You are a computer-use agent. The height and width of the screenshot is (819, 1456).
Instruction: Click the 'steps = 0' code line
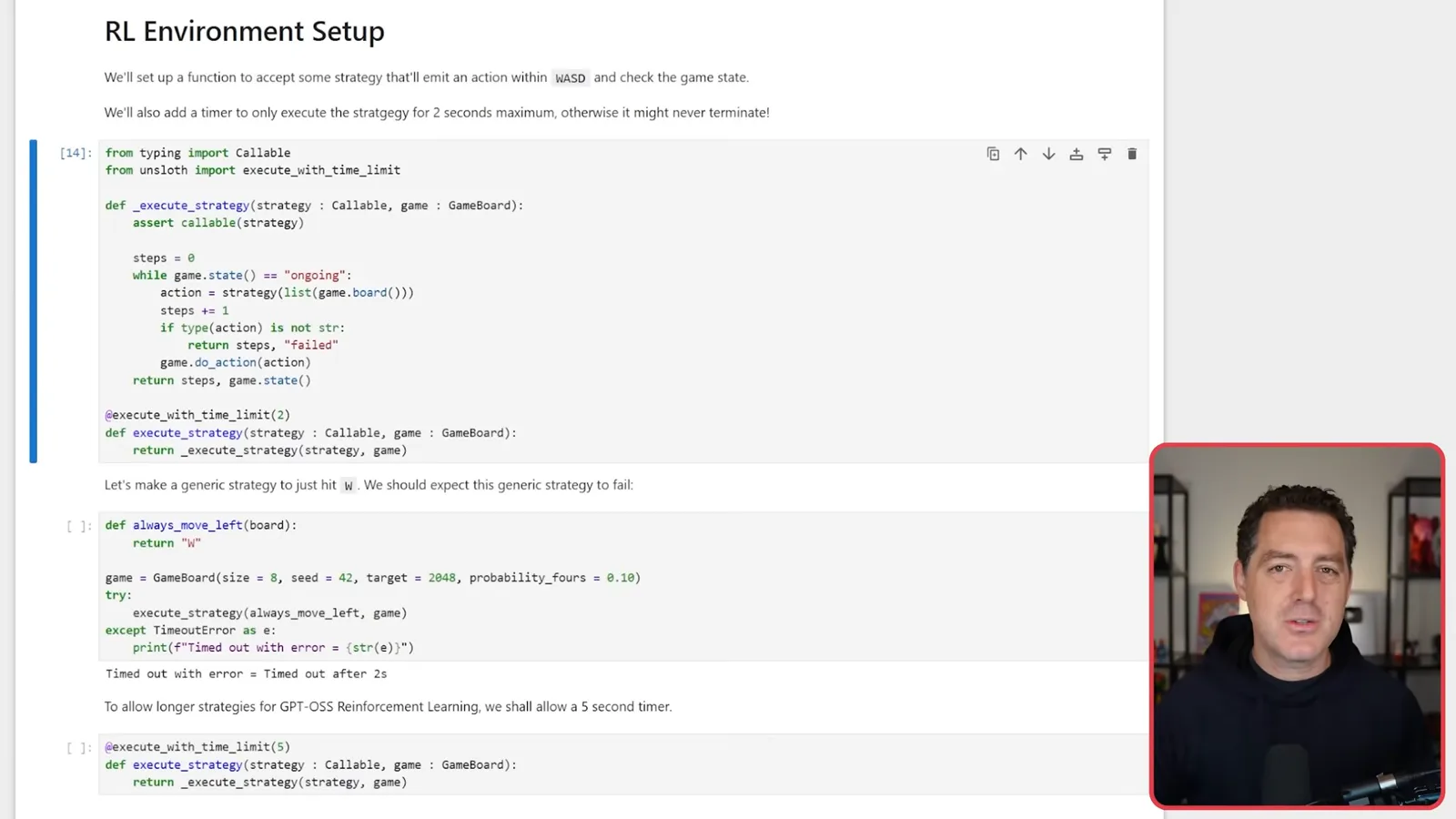[164, 258]
